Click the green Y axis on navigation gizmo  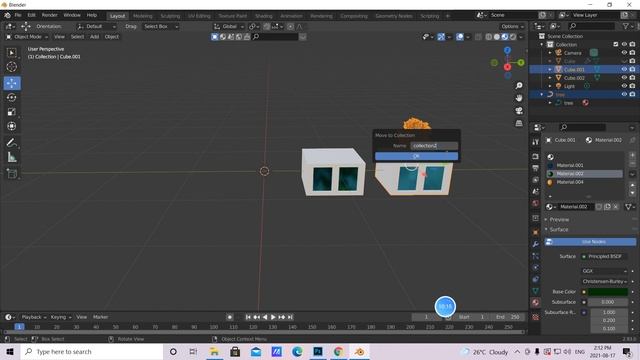[521, 62]
